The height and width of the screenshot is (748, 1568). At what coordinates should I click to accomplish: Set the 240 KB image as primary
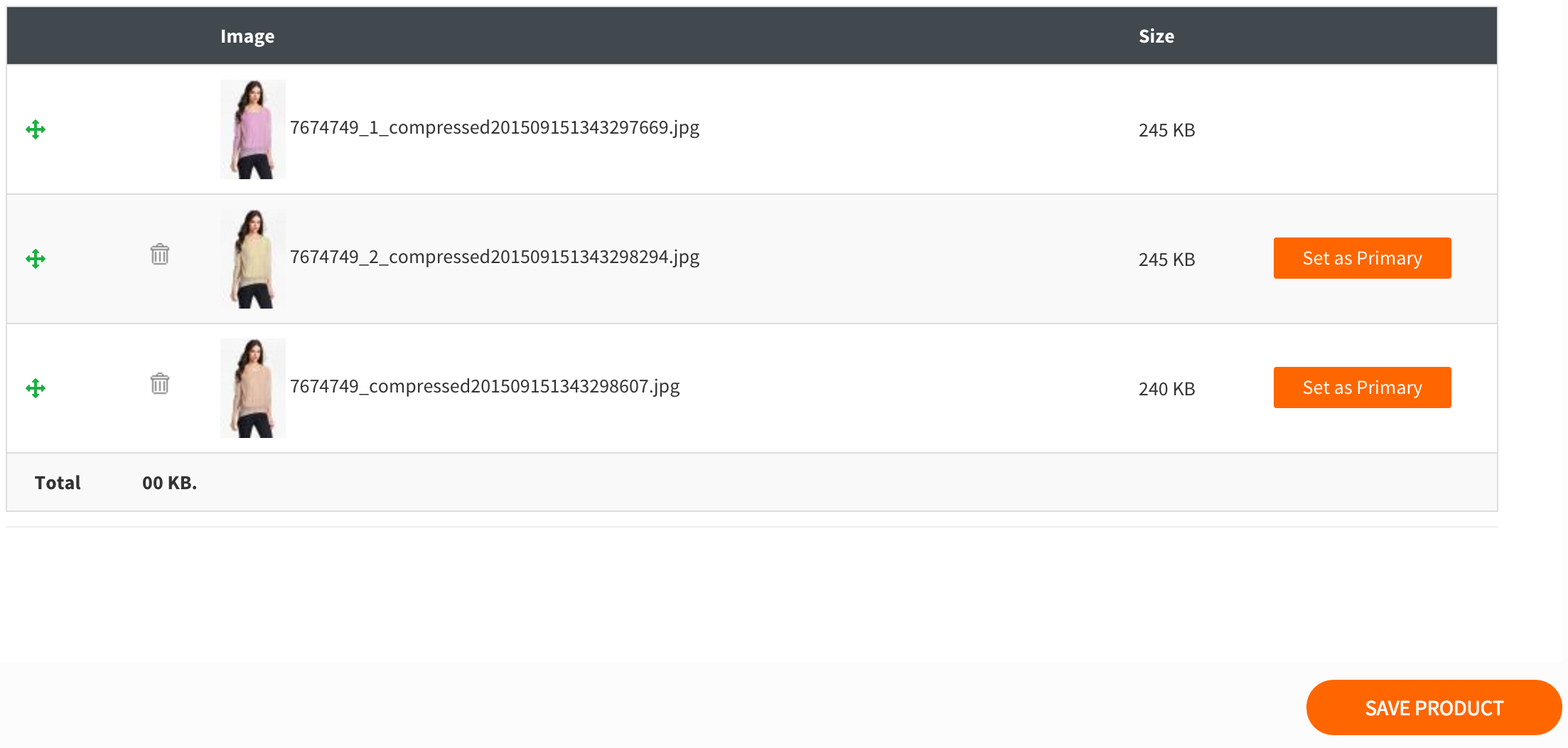coord(1362,388)
